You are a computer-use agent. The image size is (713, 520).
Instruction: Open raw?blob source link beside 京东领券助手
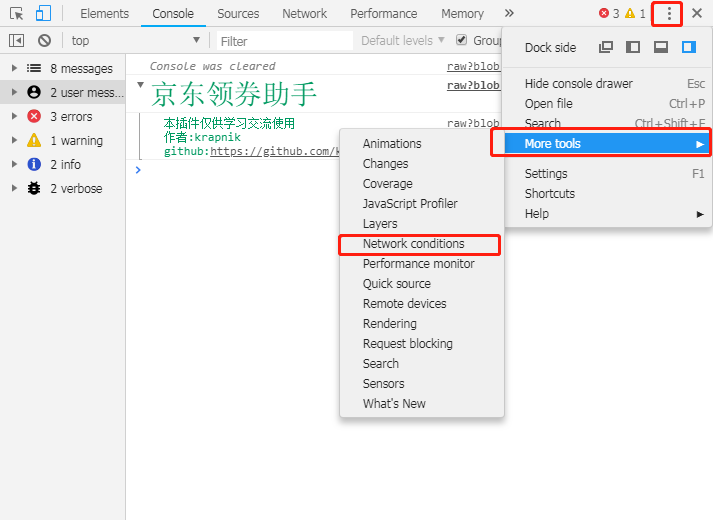point(473,85)
